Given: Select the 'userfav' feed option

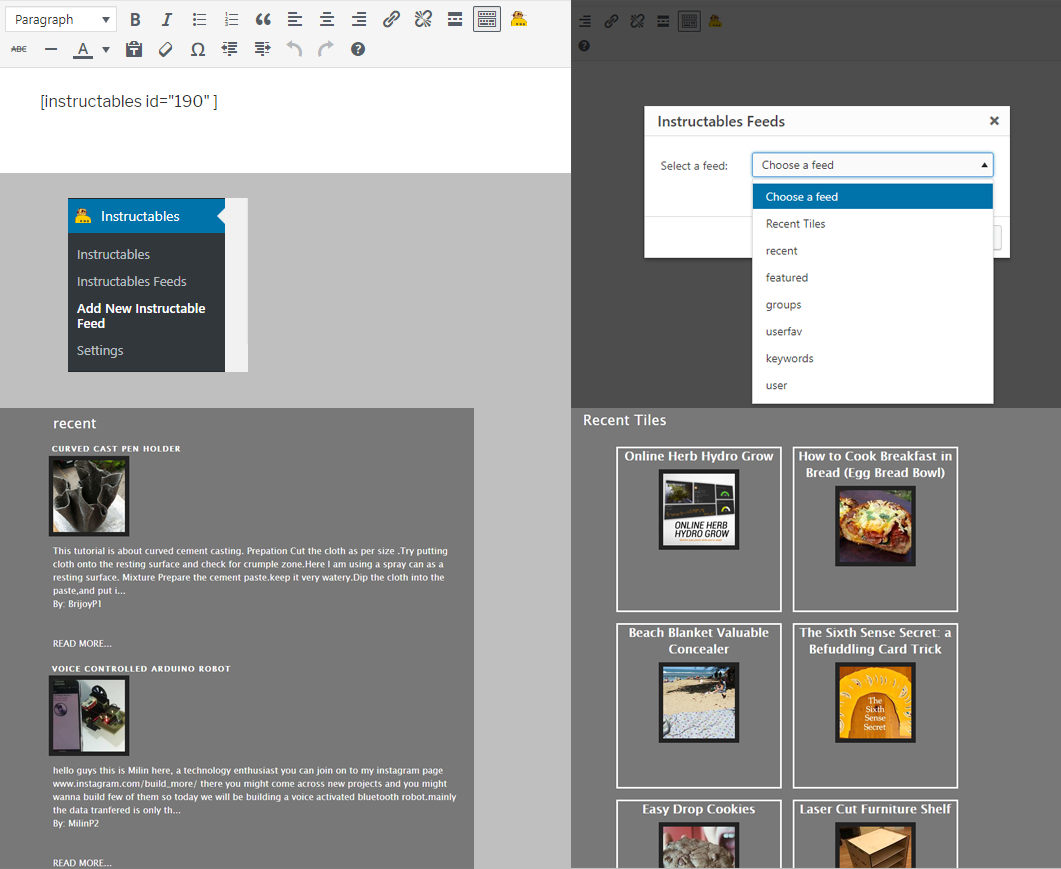Looking at the screenshot, I should point(872,332).
